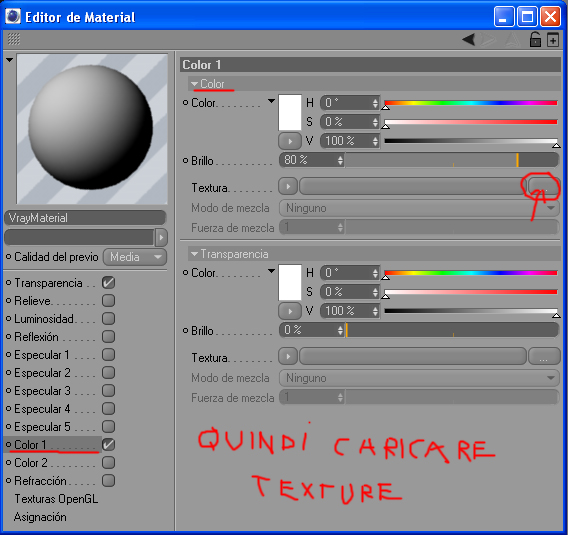Viewport: 568px width, 535px height.
Task: Click the value slider in Color section
Action: 471,141
